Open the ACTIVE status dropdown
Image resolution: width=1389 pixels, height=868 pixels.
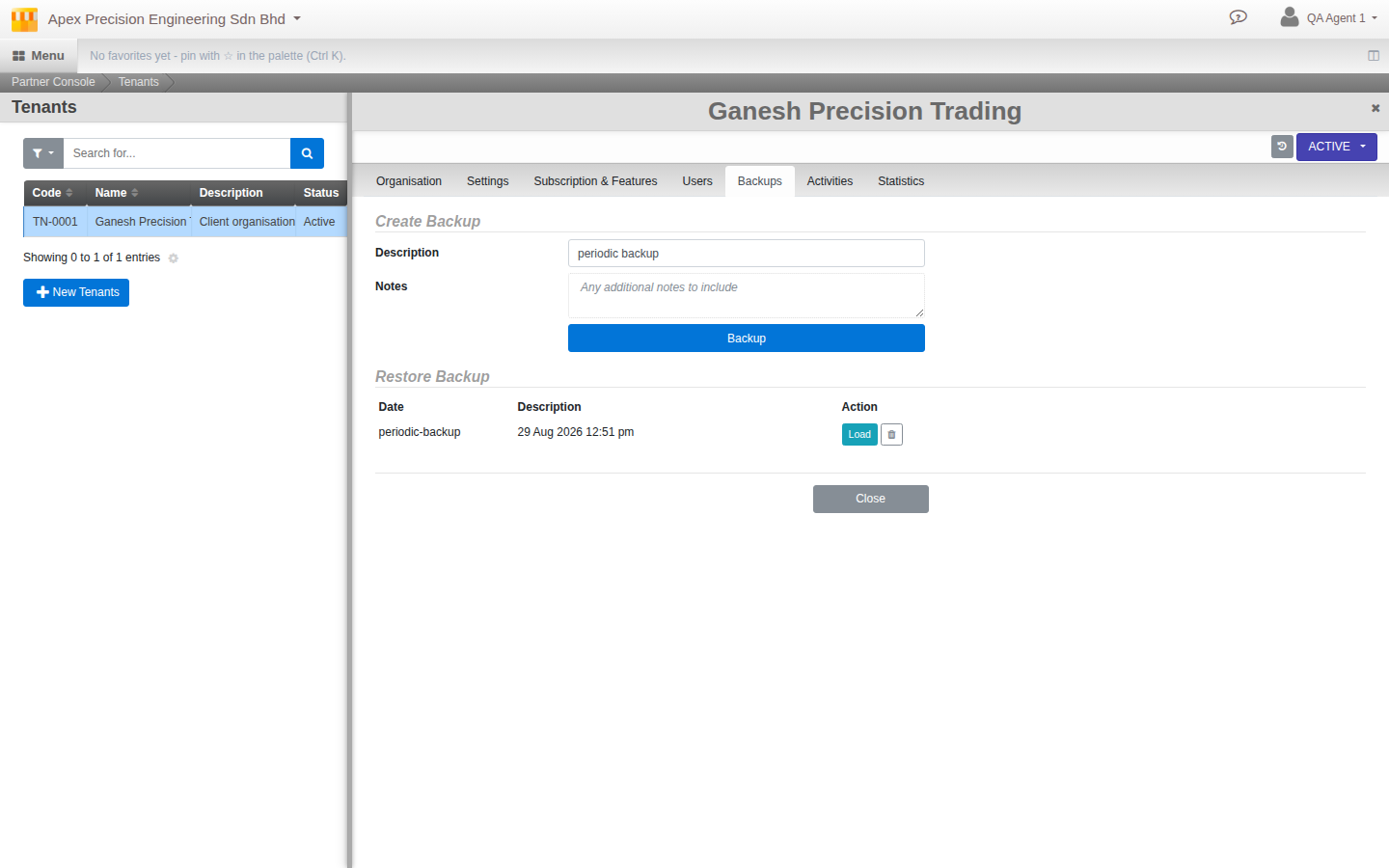click(x=1336, y=147)
